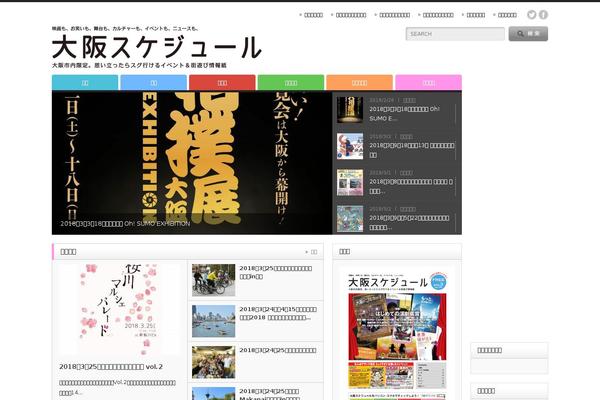Open the orange category tab
Screen dimensions: 600x400
point(359,83)
